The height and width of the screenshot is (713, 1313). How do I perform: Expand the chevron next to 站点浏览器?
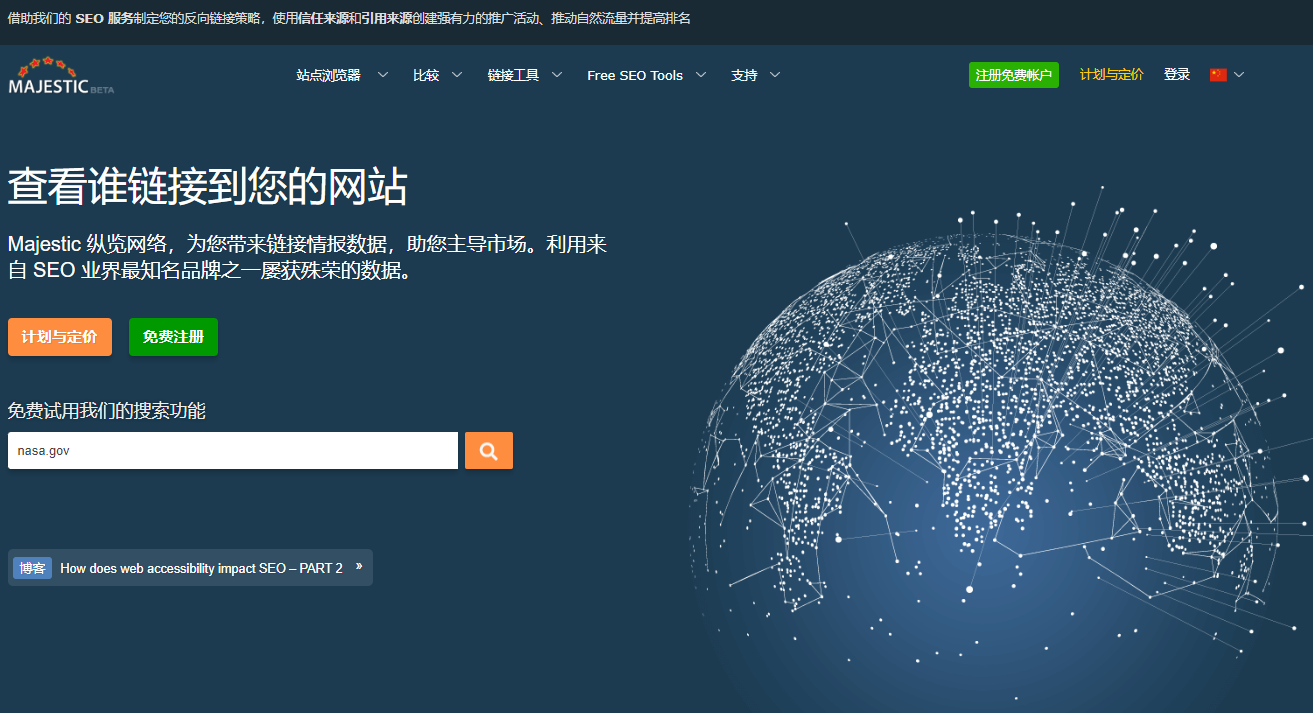pos(383,75)
